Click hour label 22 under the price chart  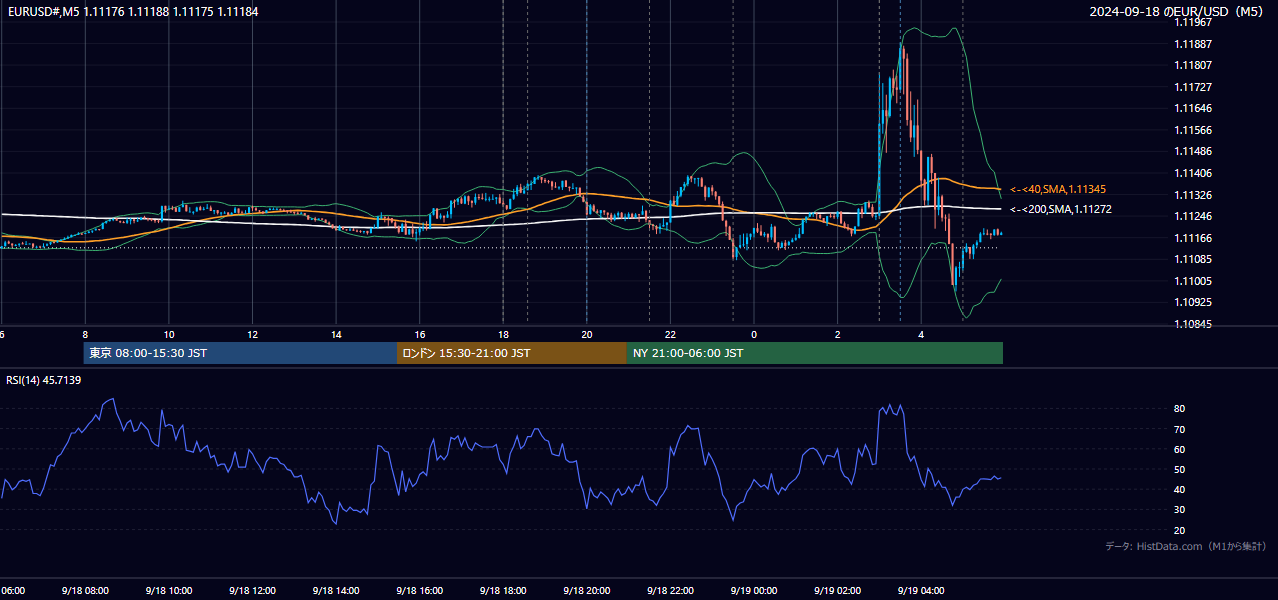pos(670,335)
